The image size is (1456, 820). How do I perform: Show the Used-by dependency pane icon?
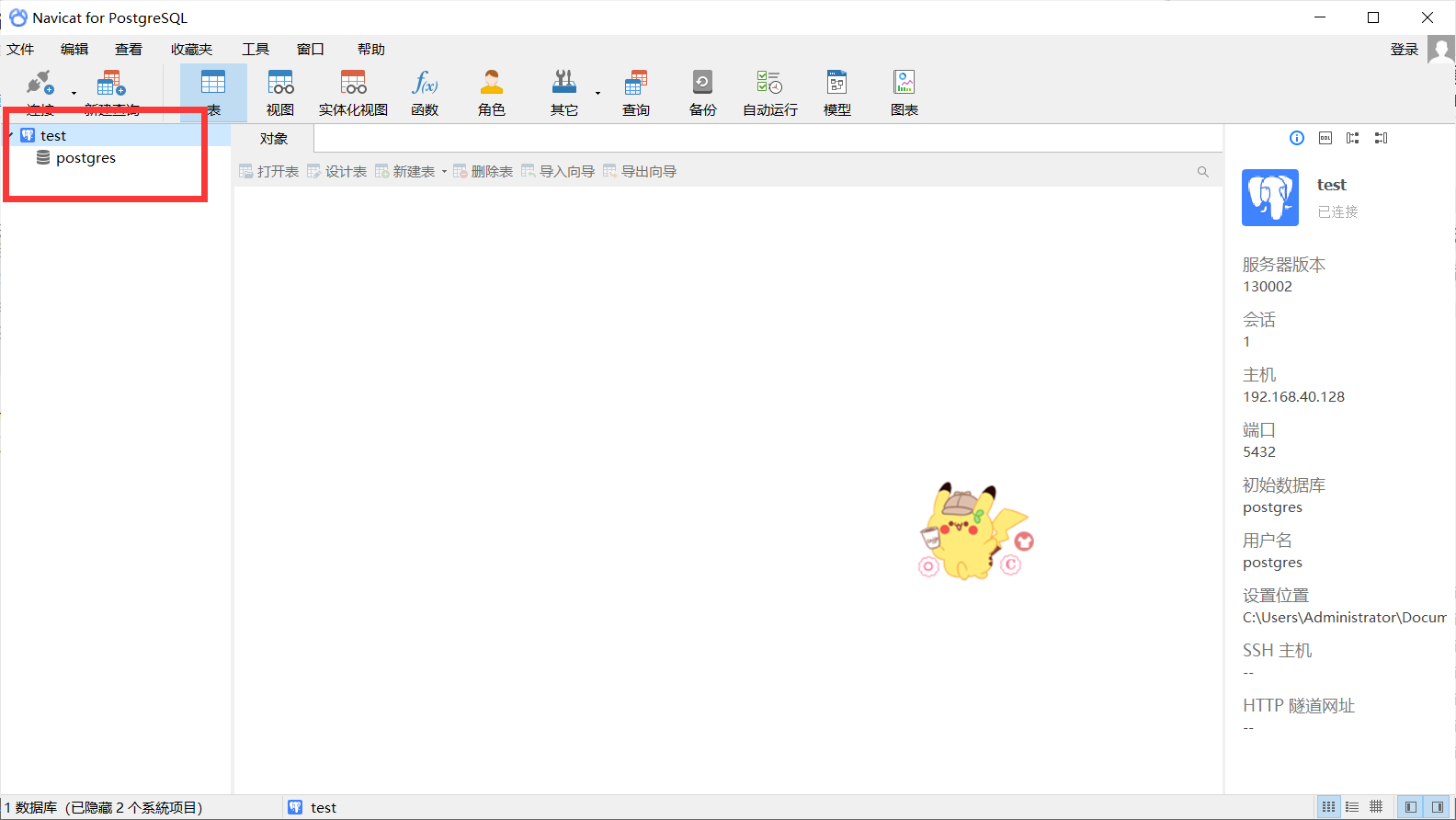pos(1381,138)
